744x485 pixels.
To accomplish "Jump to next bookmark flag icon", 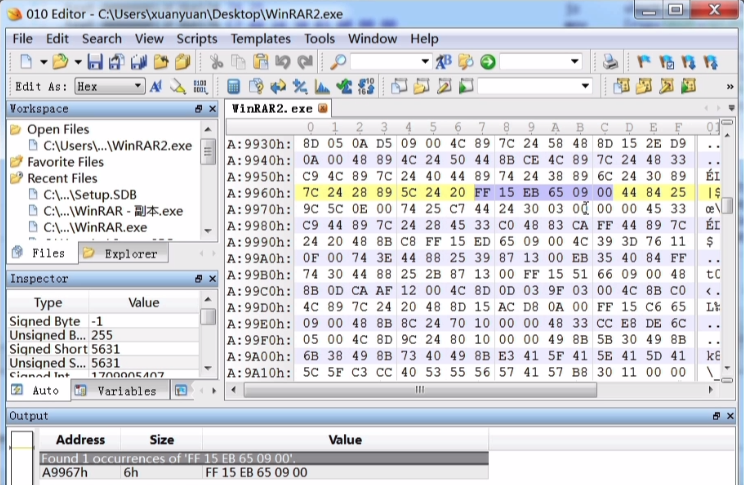I will click(688, 62).
